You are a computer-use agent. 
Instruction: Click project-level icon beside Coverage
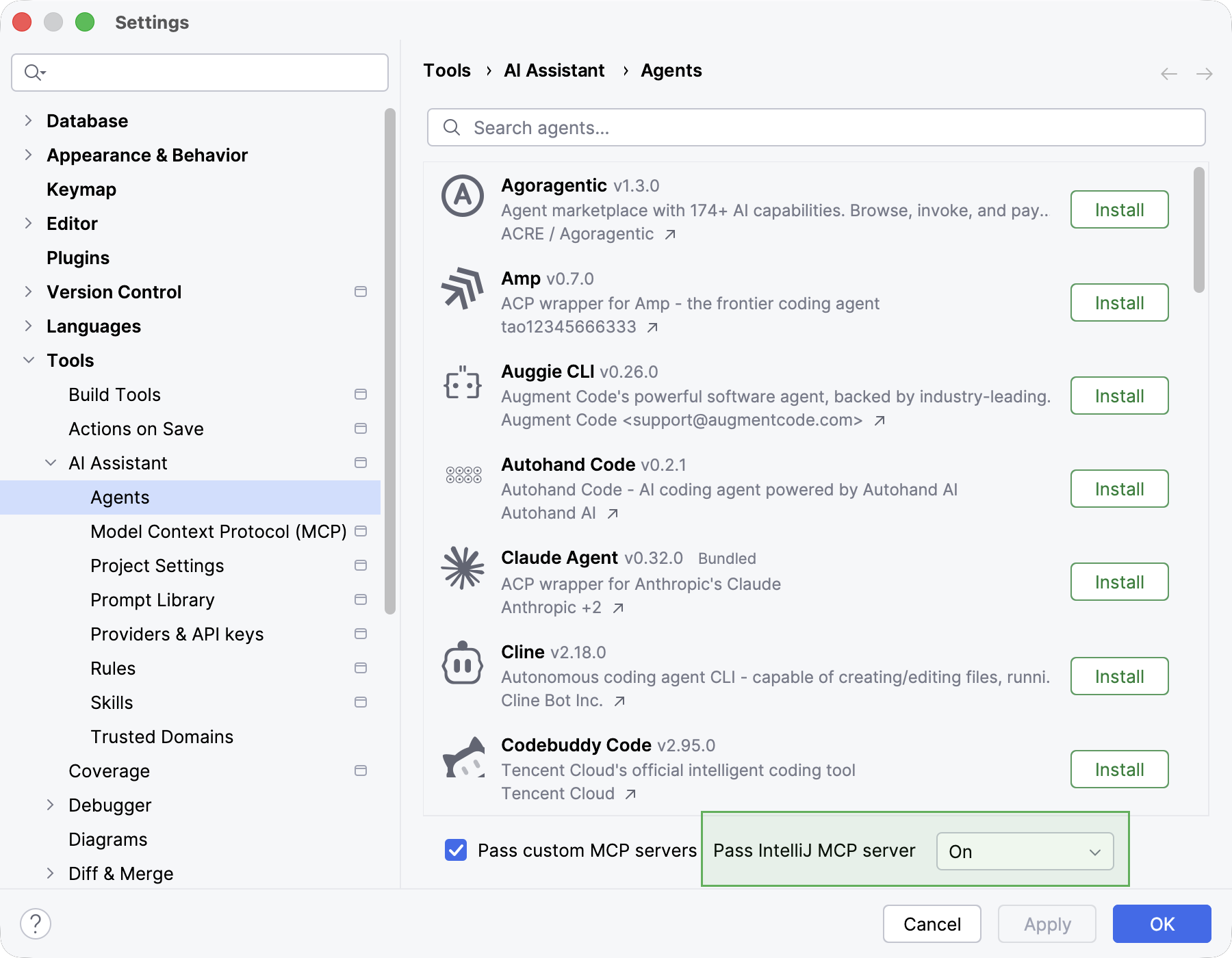click(x=361, y=771)
